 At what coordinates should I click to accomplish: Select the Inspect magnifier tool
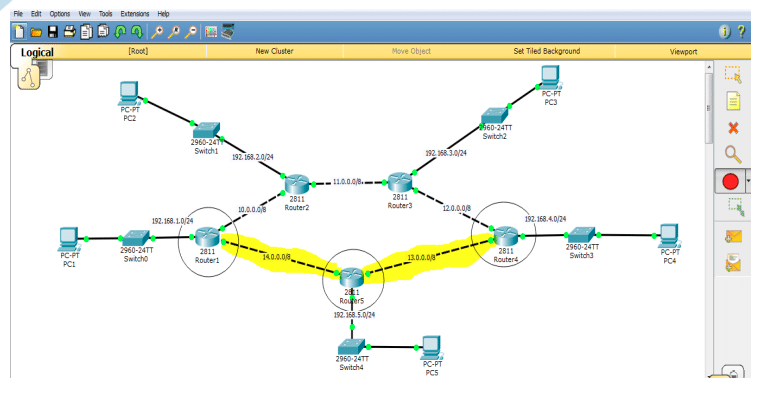pos(733,154)
